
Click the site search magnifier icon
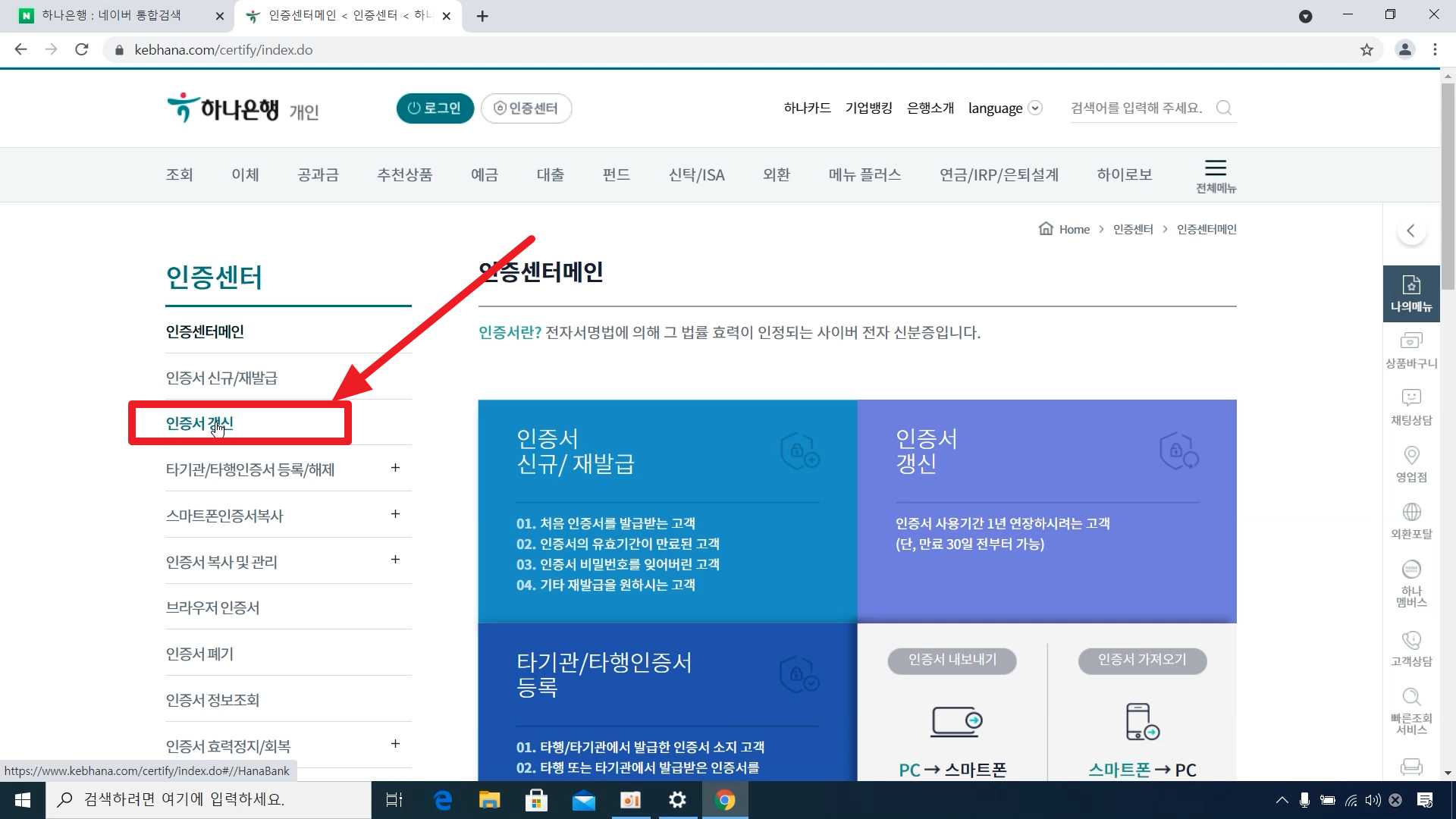[x=1223, y=108]
